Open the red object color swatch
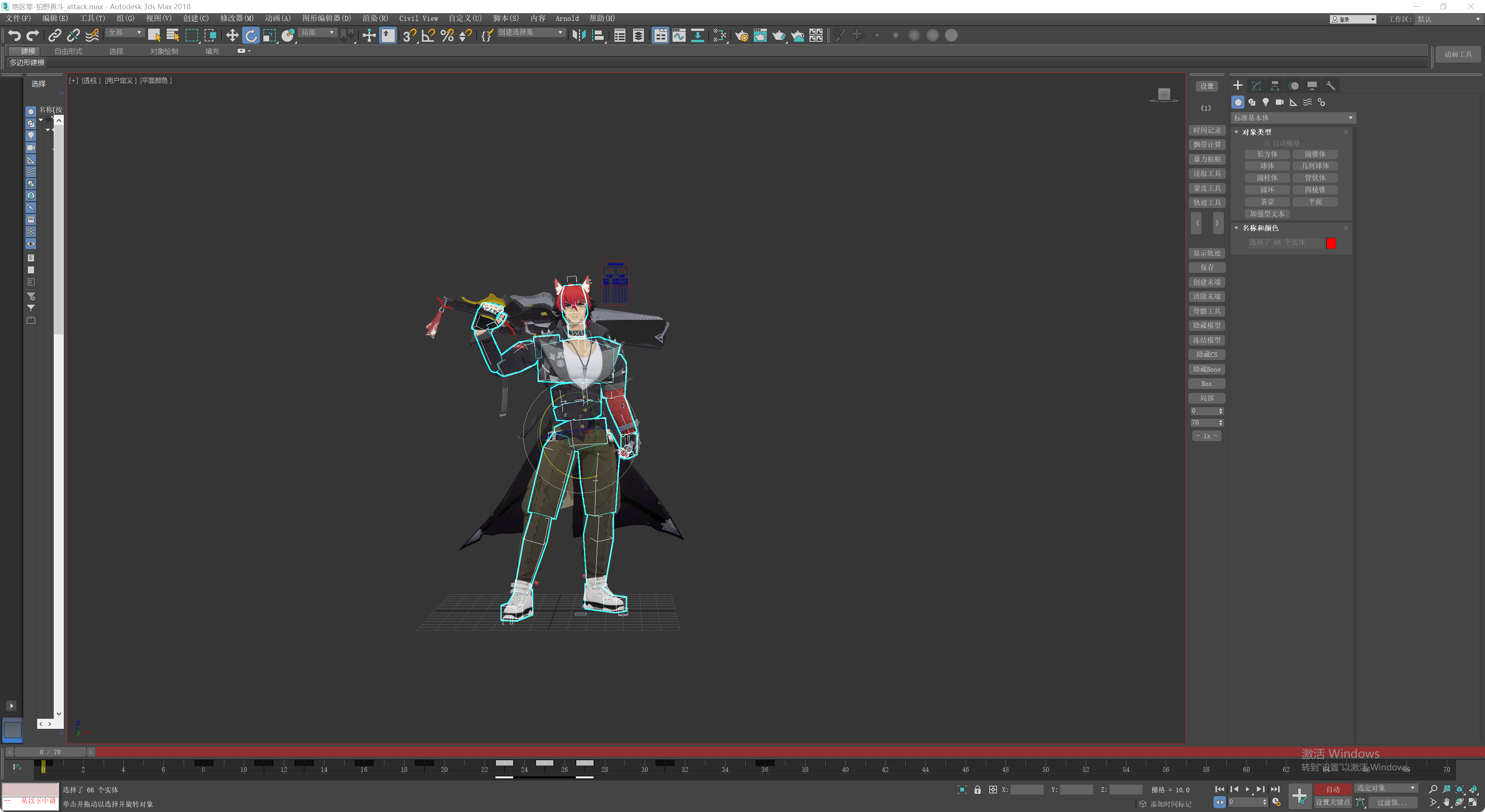Viewport: 1485px width, 812px height. tap(1331, 243)
